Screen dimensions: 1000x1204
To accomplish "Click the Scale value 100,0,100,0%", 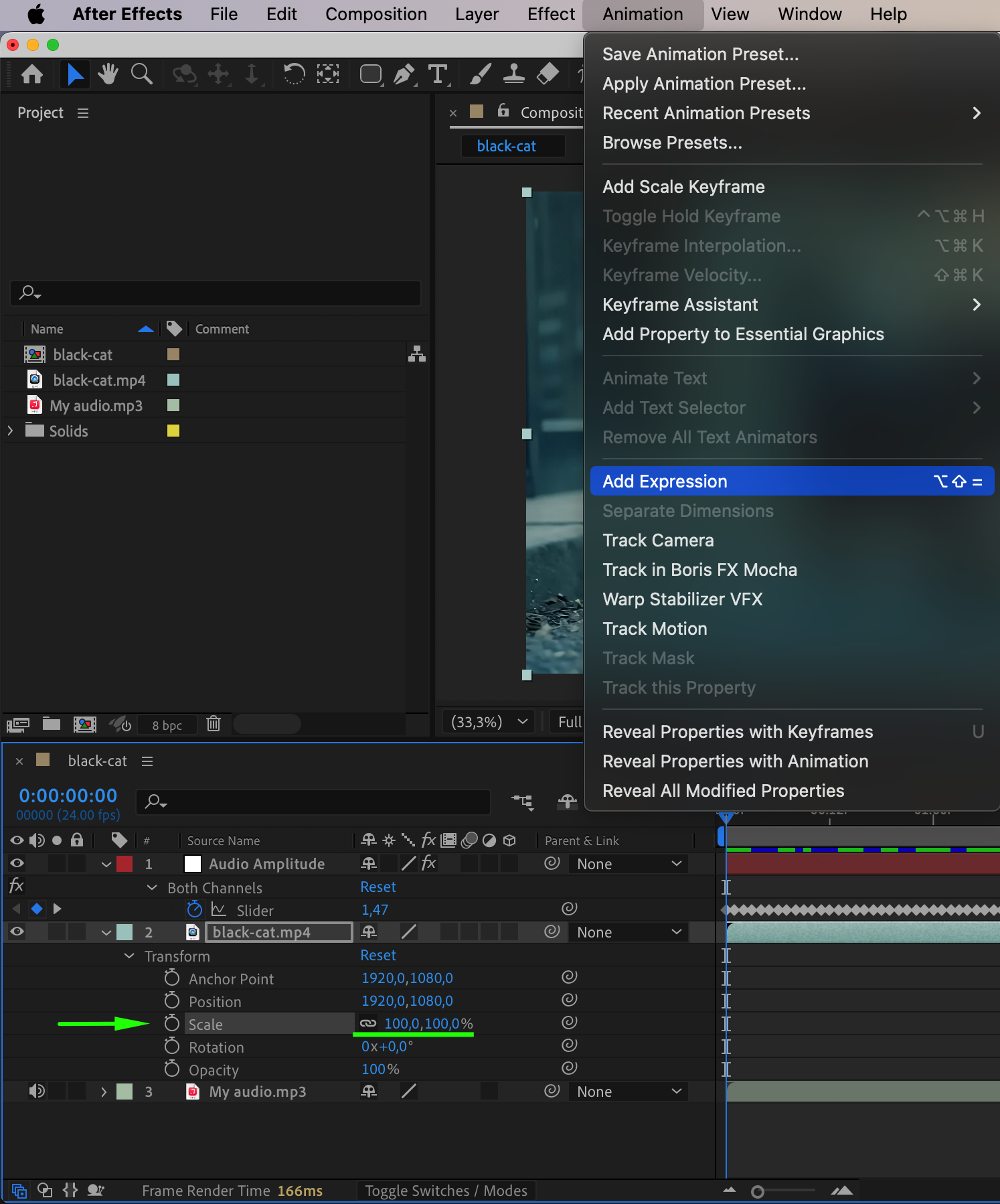I will pos(428,1023).
